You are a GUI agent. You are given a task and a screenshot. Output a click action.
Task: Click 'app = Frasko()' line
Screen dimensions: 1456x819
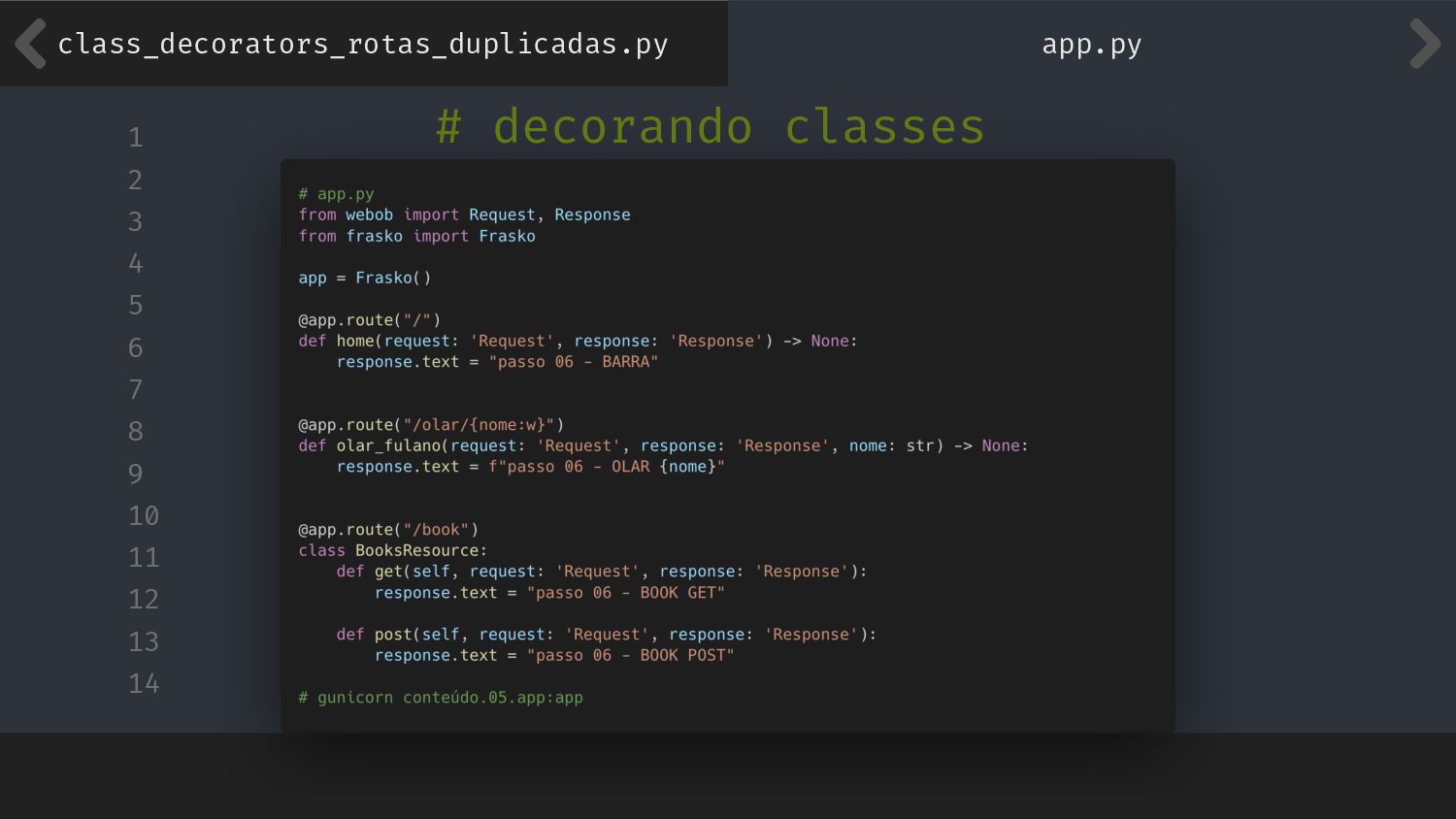[x=365, y=278]
